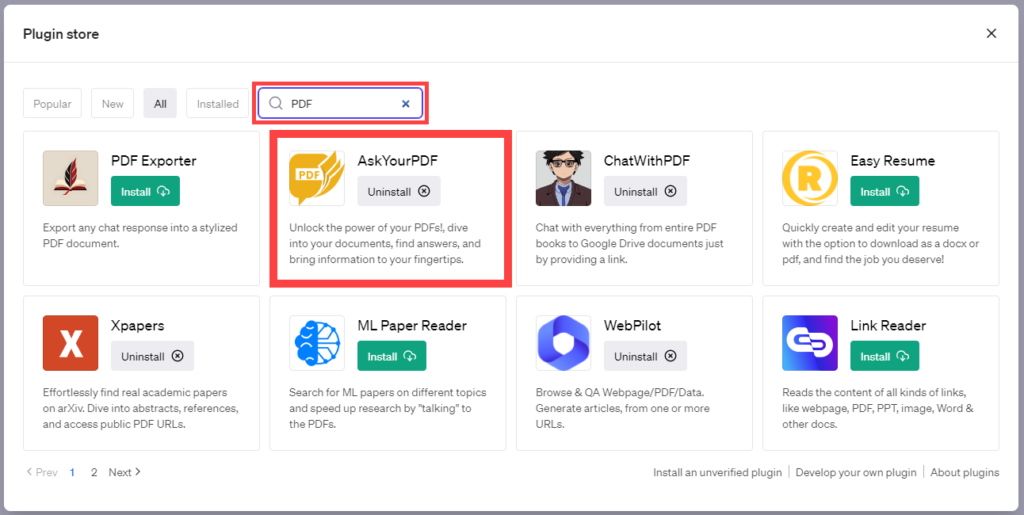Install the Link Reader plugin

pos(884,356)
